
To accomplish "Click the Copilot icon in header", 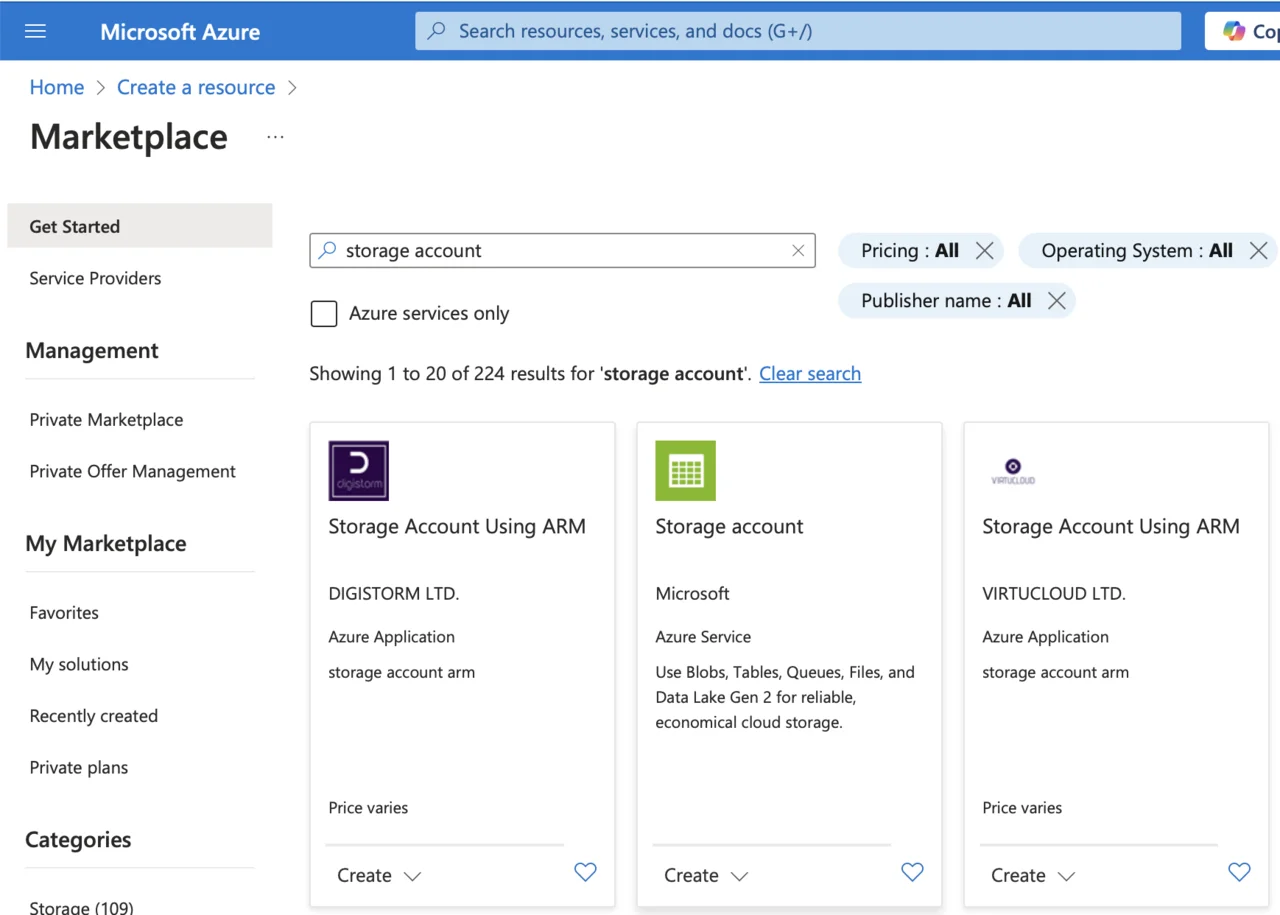I will [x=1234, y=31].
